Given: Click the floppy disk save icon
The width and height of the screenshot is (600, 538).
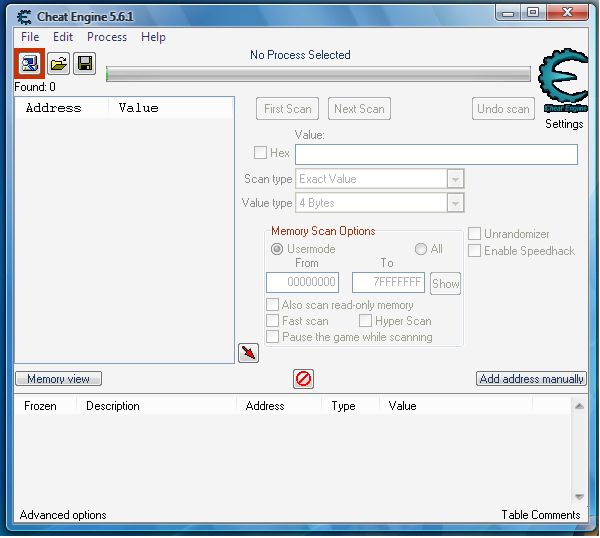Looking at the screenshot, I should [85, 63].
